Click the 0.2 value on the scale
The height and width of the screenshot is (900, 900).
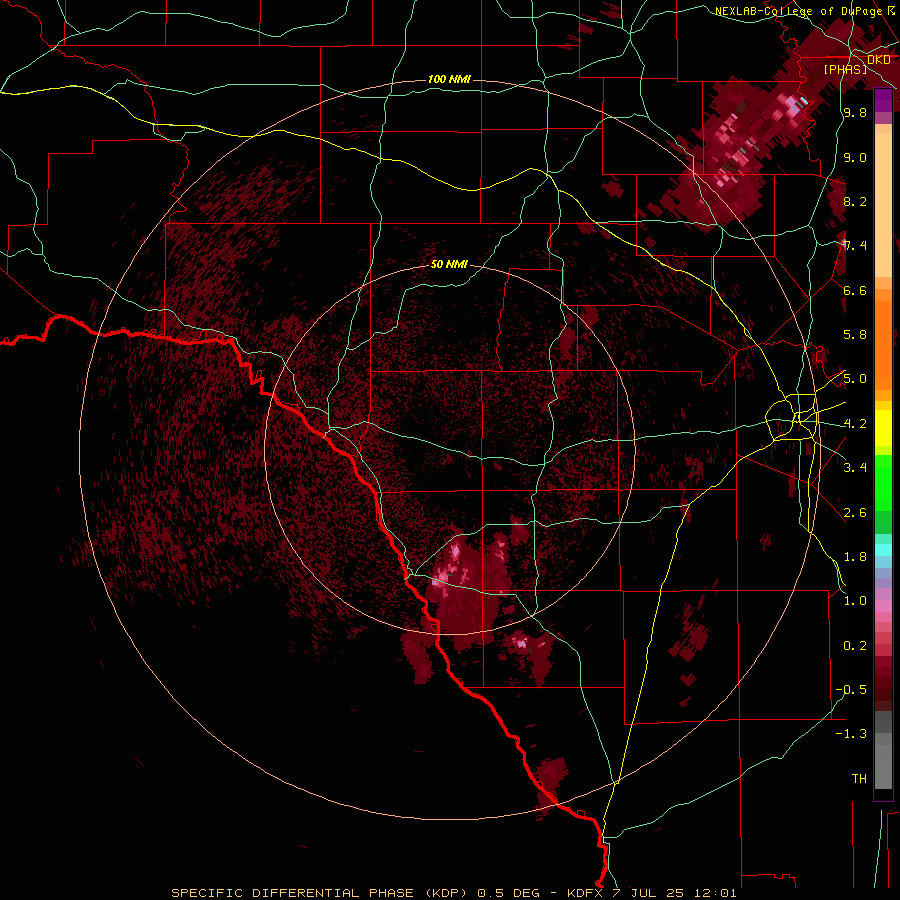click(x=855, y=646)
